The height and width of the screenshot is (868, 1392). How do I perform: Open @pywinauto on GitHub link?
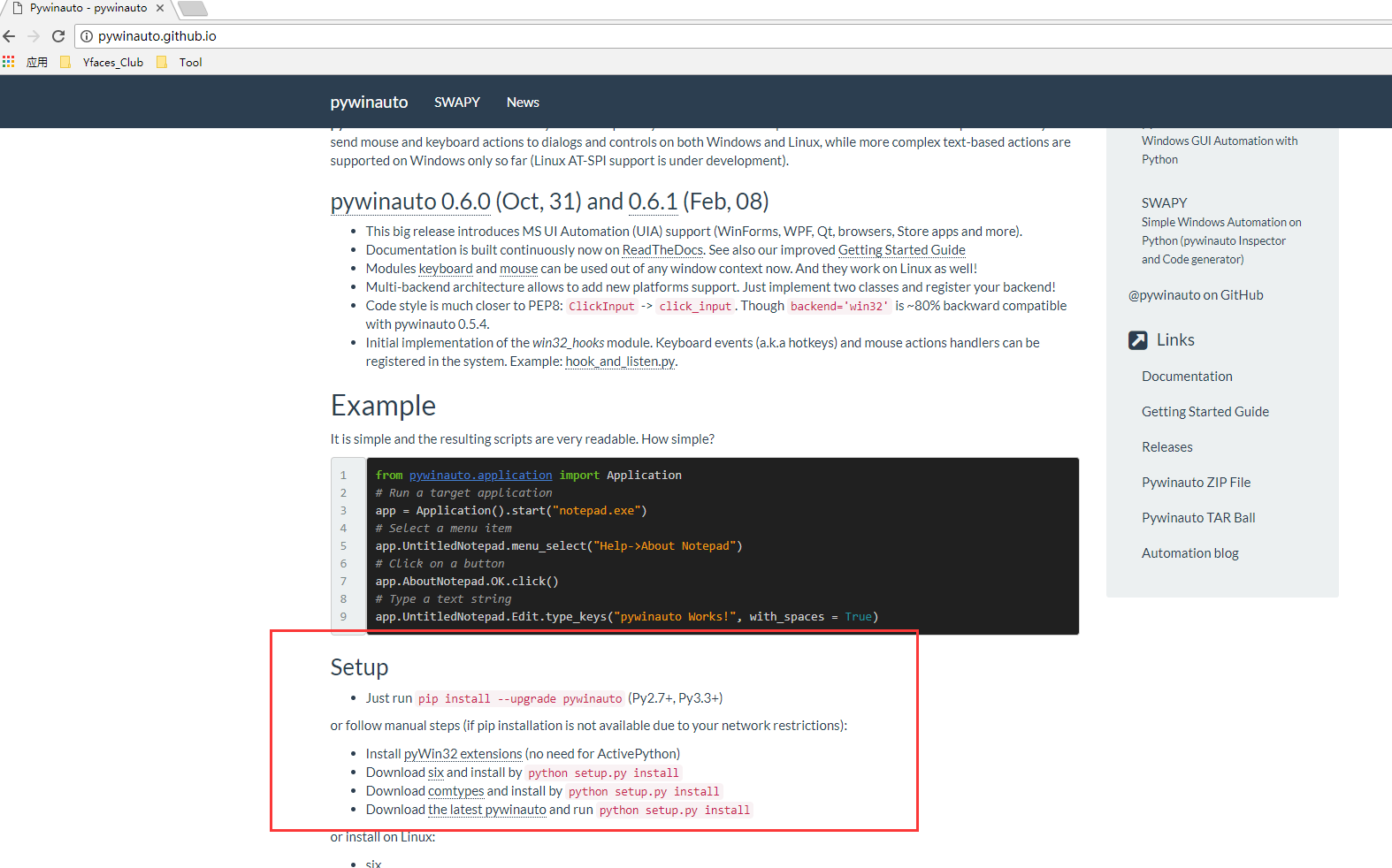pyautogui.click(x=1196, y=295)
